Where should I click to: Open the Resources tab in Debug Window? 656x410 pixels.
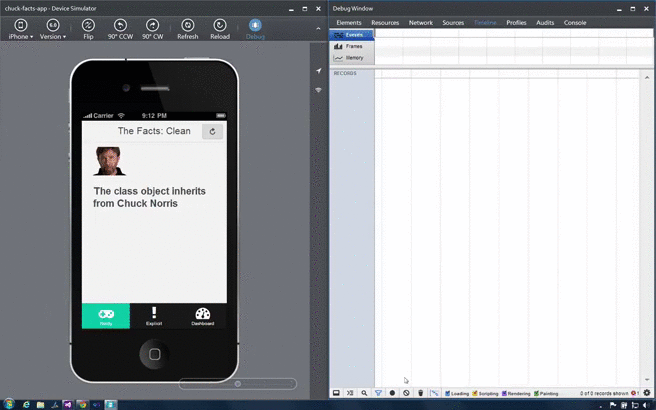(x=385, y=23)
